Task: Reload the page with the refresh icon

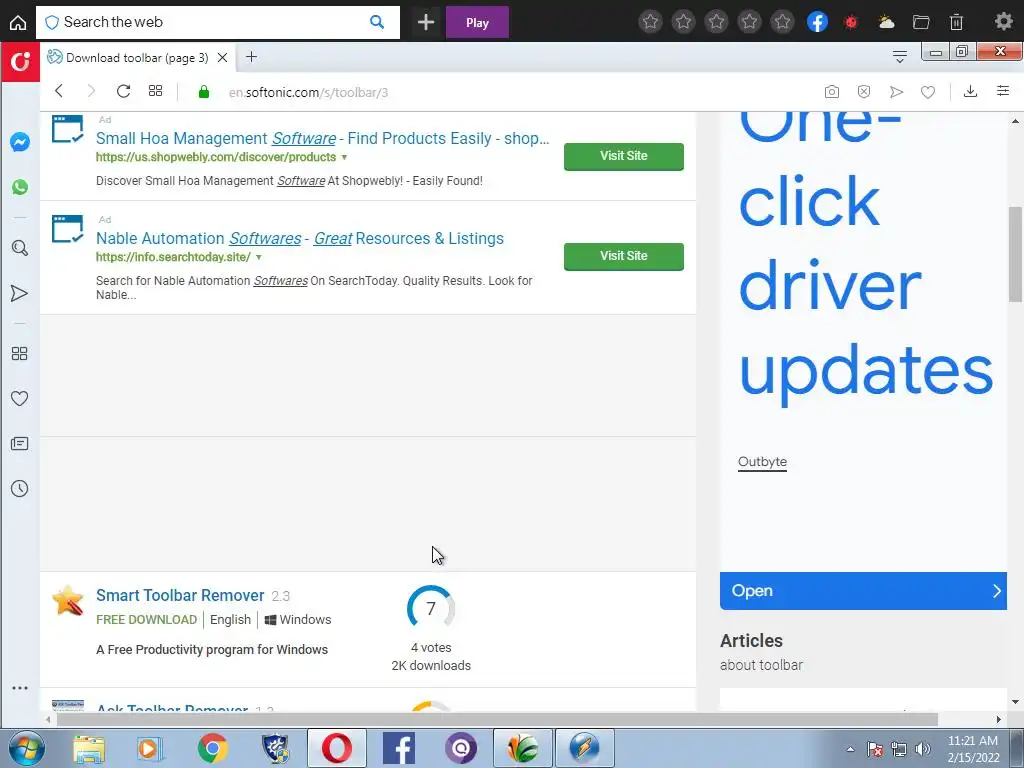Action: (123, 91)
